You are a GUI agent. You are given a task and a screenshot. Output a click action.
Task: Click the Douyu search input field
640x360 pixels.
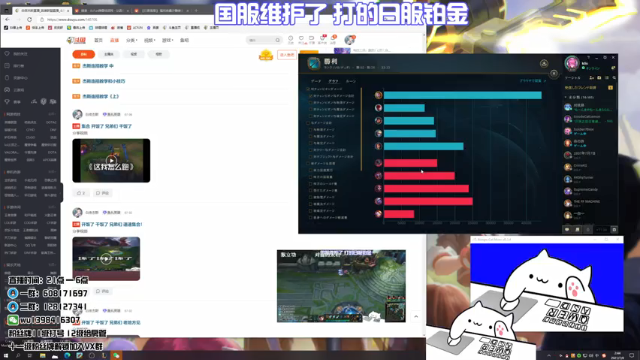coord(261,40)
